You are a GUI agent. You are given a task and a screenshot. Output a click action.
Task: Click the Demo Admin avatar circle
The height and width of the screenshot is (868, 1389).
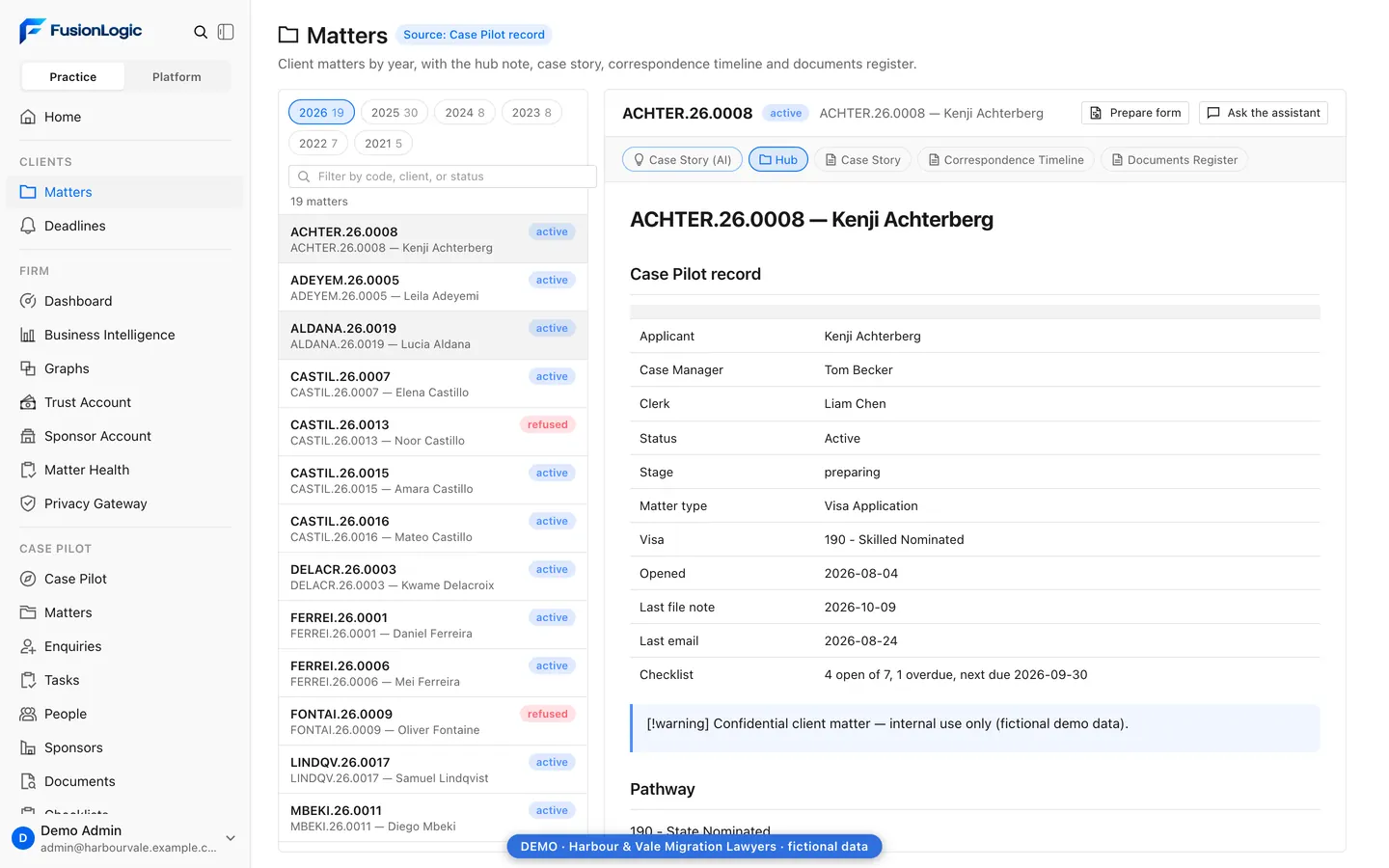(x=23, y=838)
